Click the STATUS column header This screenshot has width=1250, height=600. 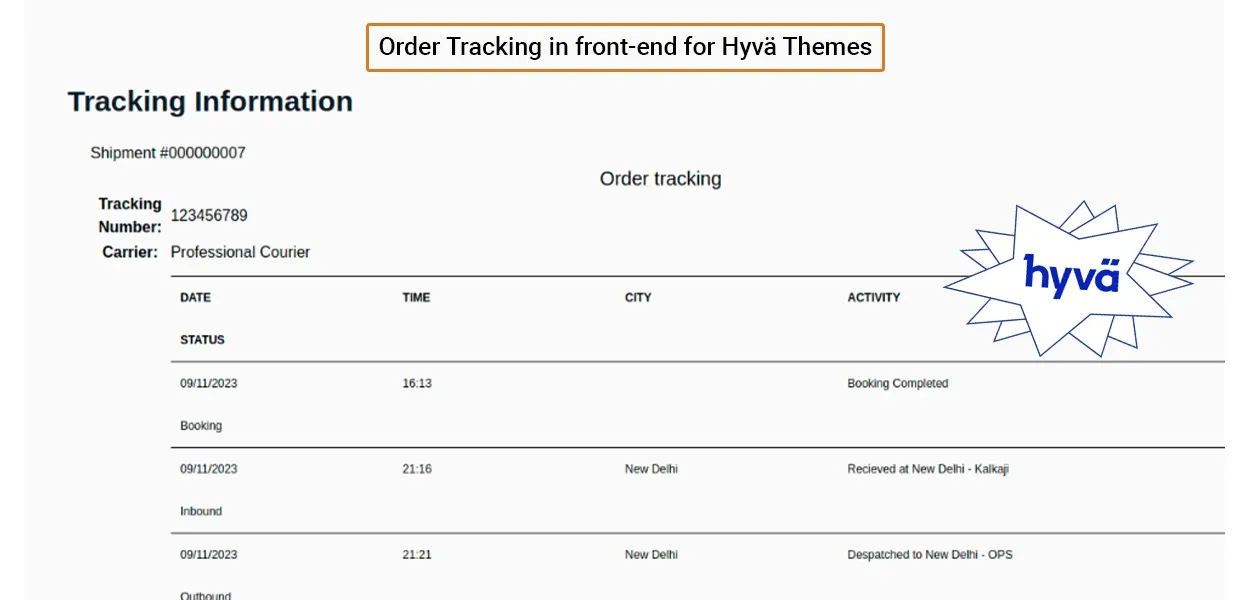202,340
